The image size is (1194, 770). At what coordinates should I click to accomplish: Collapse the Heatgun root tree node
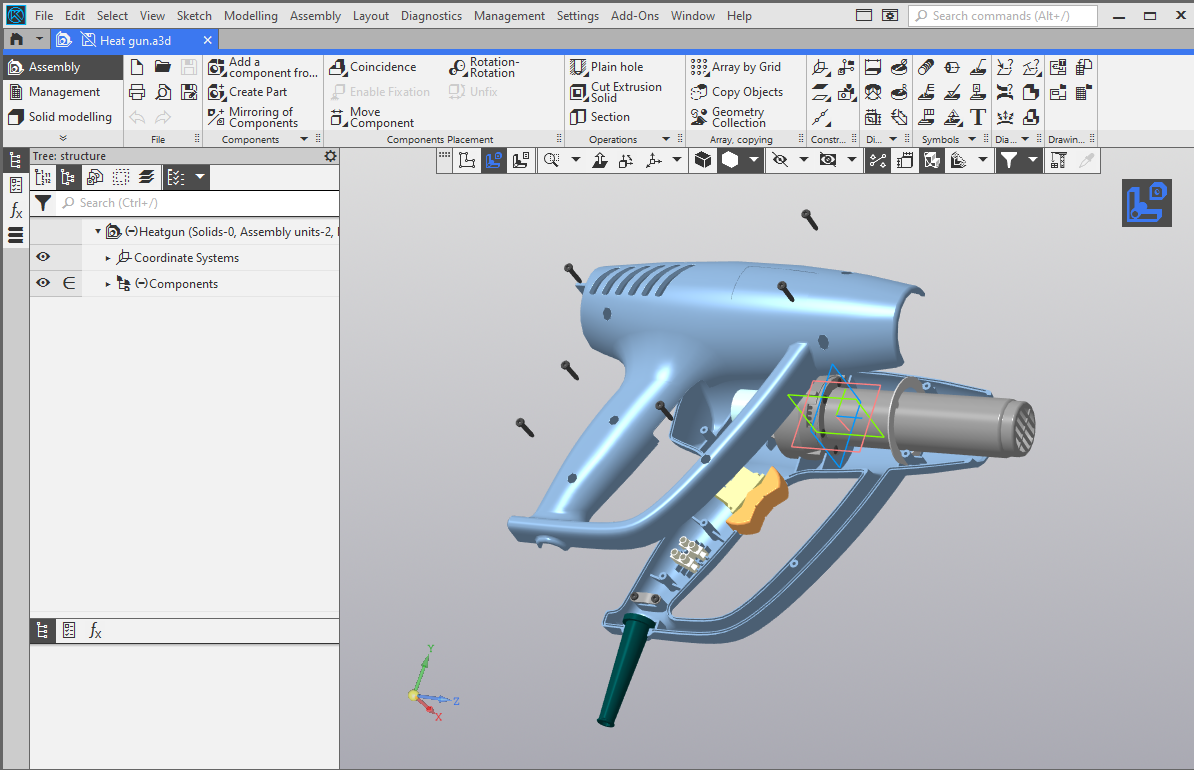coord(97,232)
